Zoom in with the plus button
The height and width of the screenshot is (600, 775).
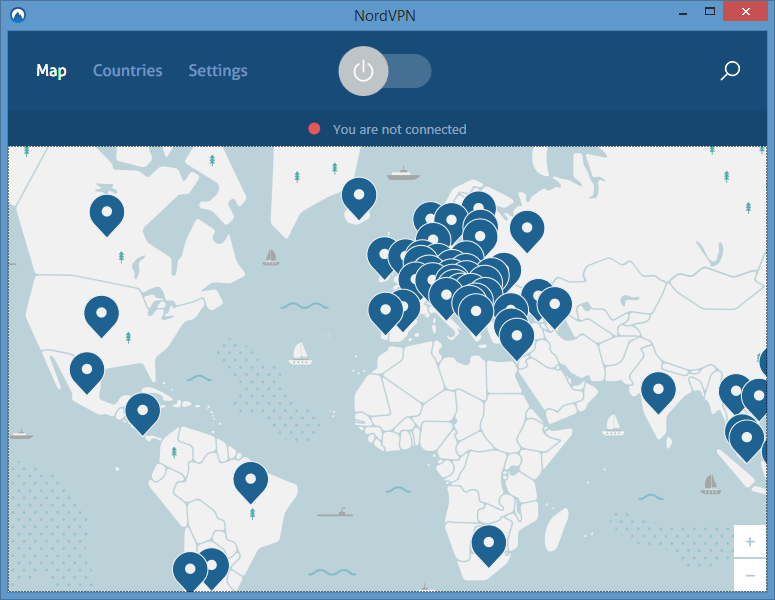point(750,542)
